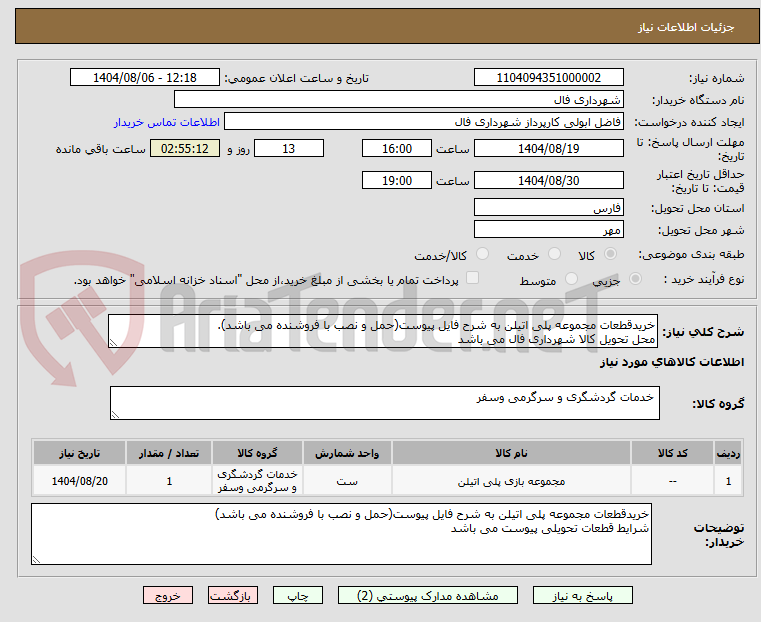
Task: Click the تعداد / مقدار column header
Action: (169, 453)
